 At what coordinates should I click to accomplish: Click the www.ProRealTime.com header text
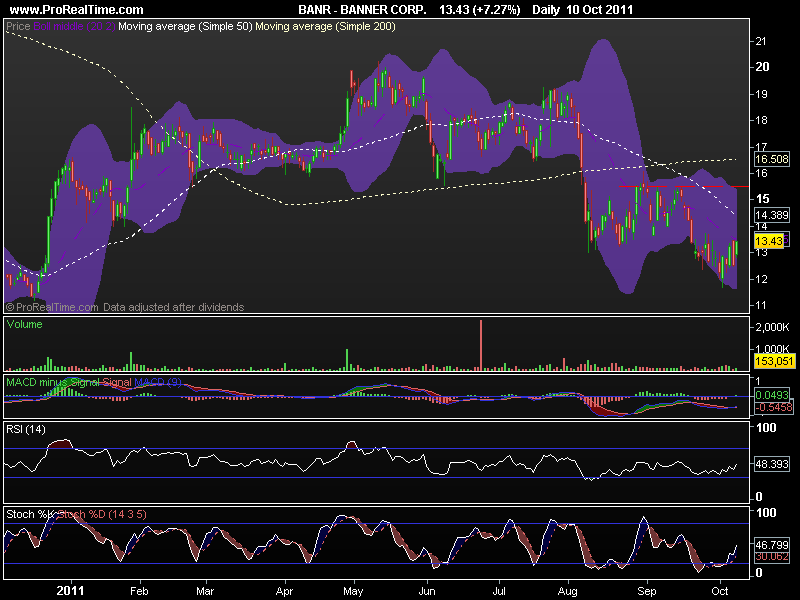[x=77, y=9]
